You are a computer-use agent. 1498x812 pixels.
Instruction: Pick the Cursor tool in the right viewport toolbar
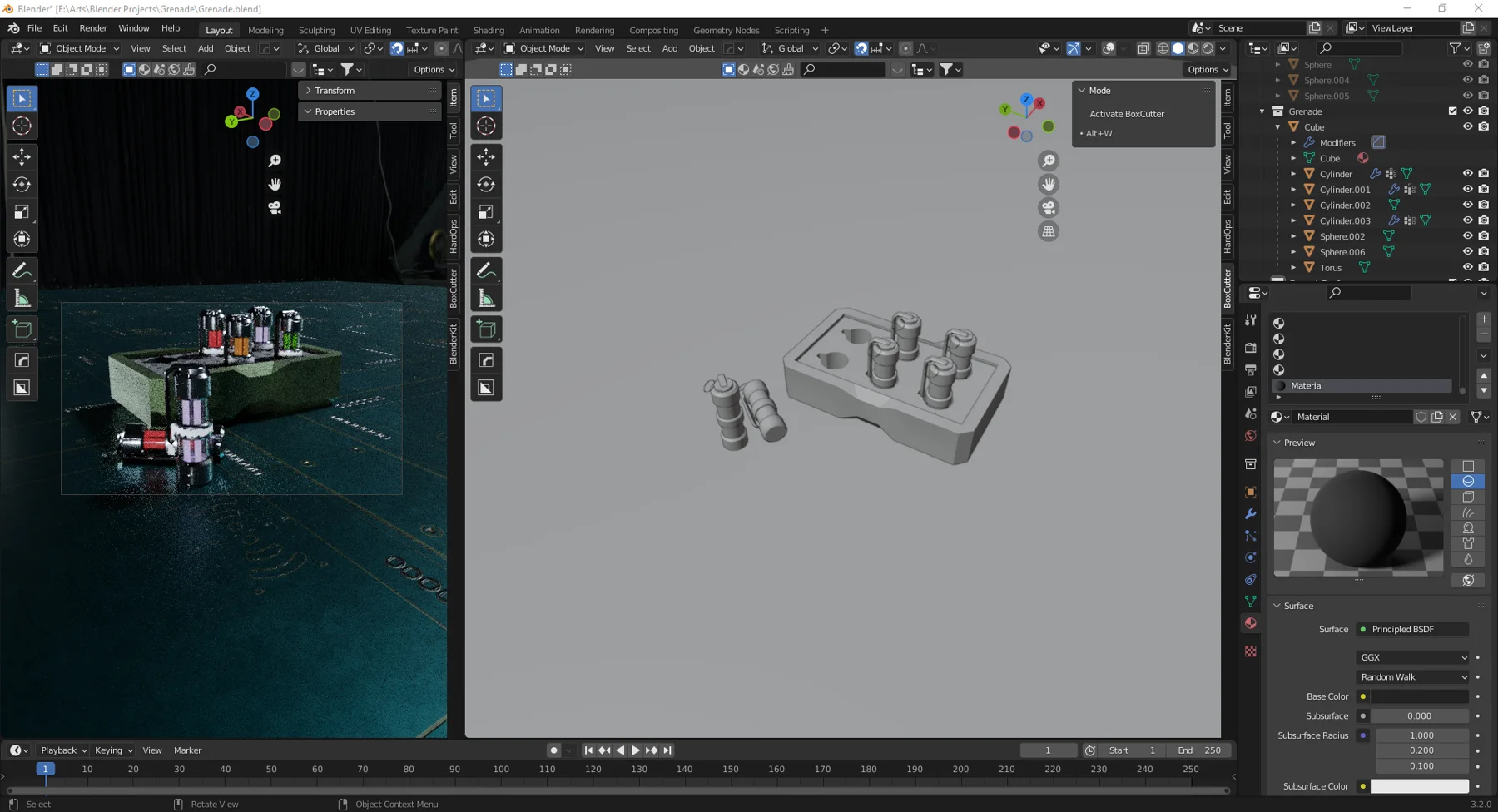pyautogui.click(x=486, y=126)
